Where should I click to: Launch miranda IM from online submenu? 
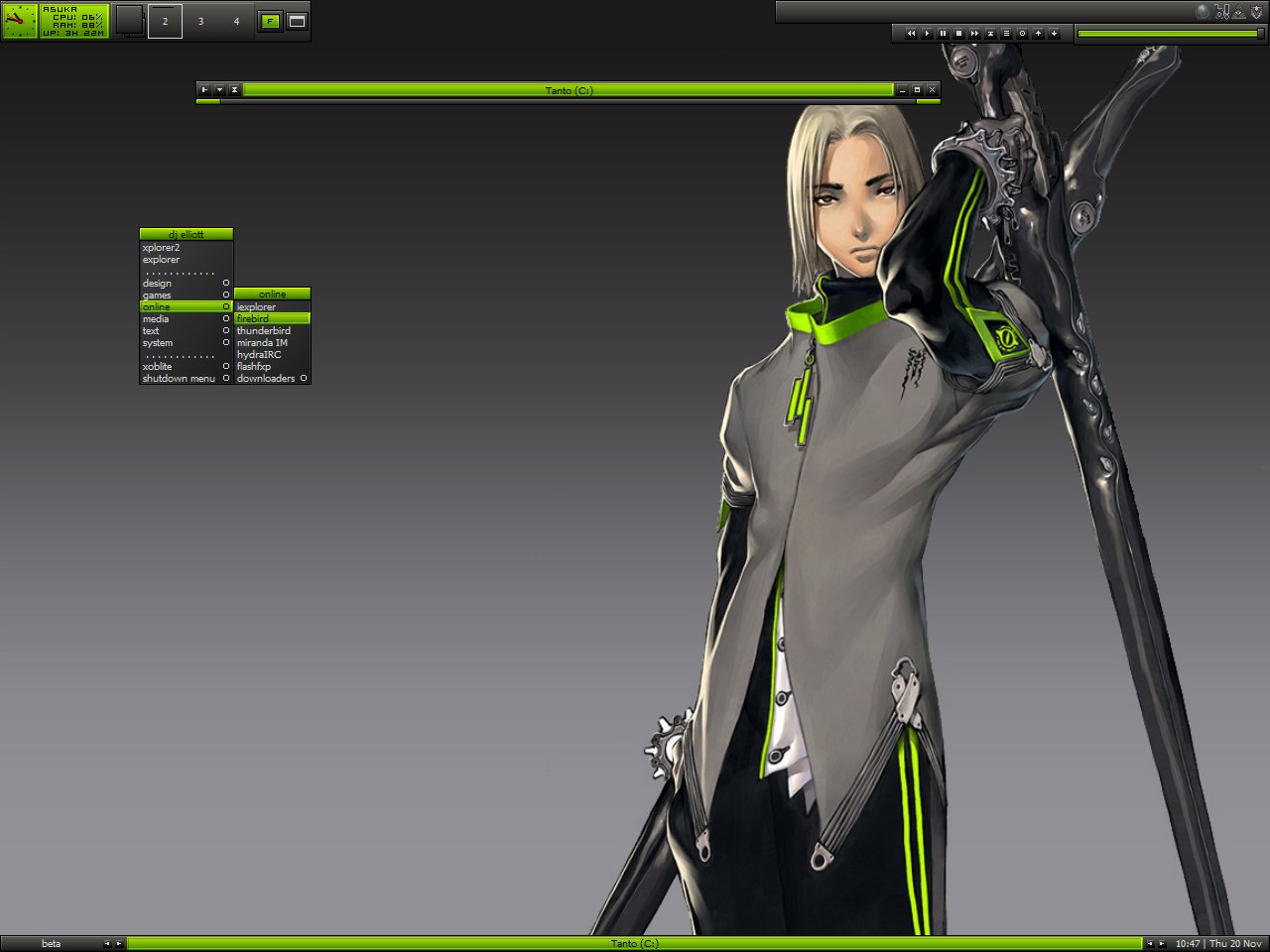272,343
